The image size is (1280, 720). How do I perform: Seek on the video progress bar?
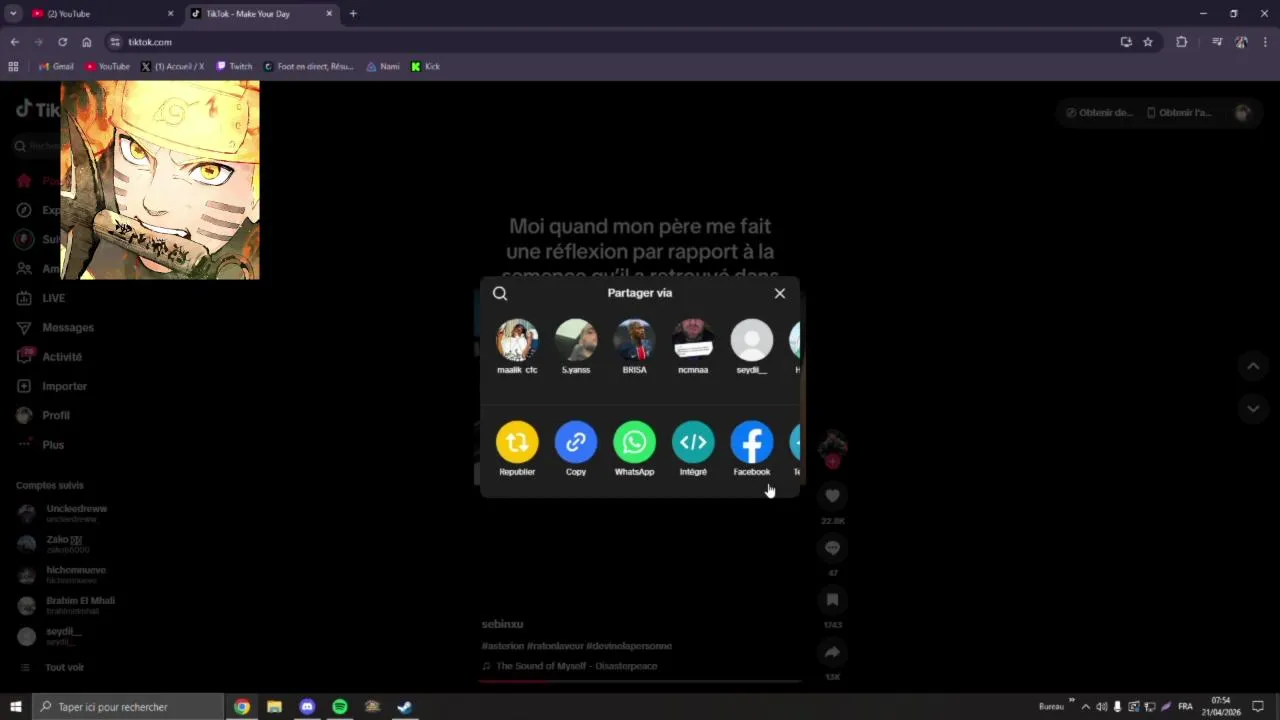tap(640, 681)
